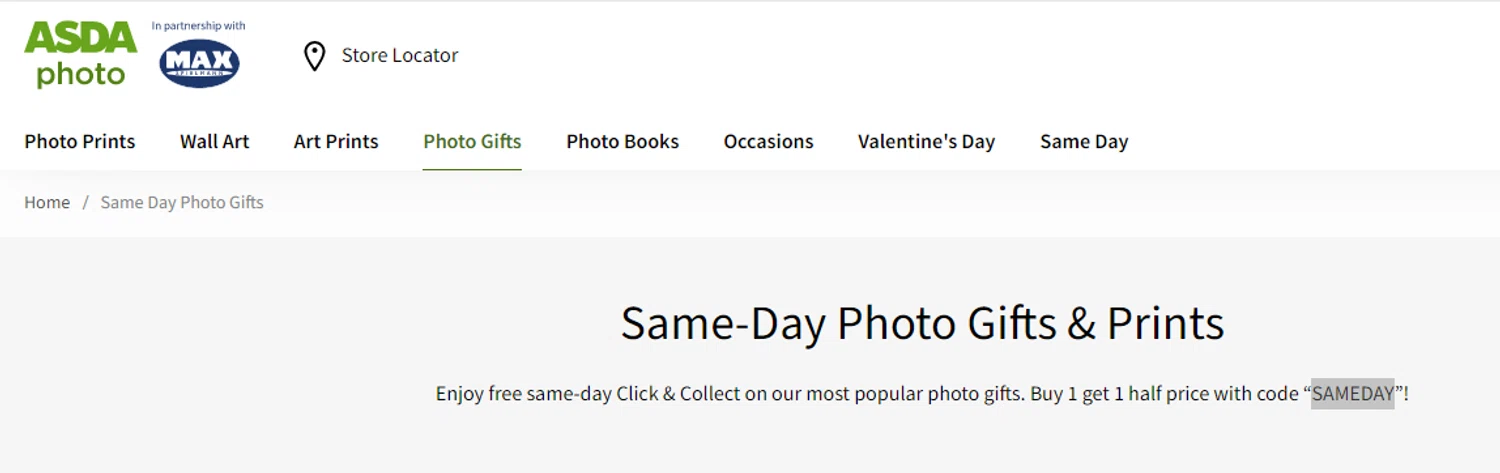Open the Store Locator link
Viewport: 1500px width, 473px height.
399,56
